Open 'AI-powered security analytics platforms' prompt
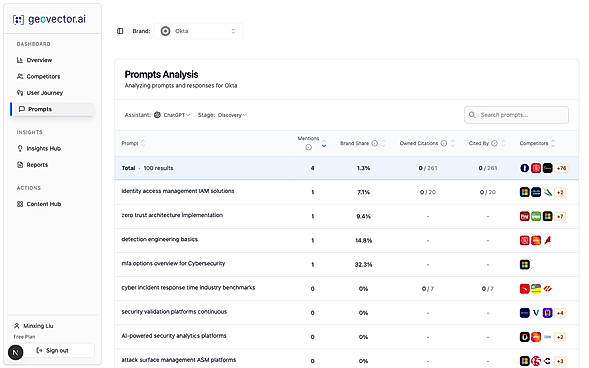Screen dimensions: 589x368 pos(174,336)
